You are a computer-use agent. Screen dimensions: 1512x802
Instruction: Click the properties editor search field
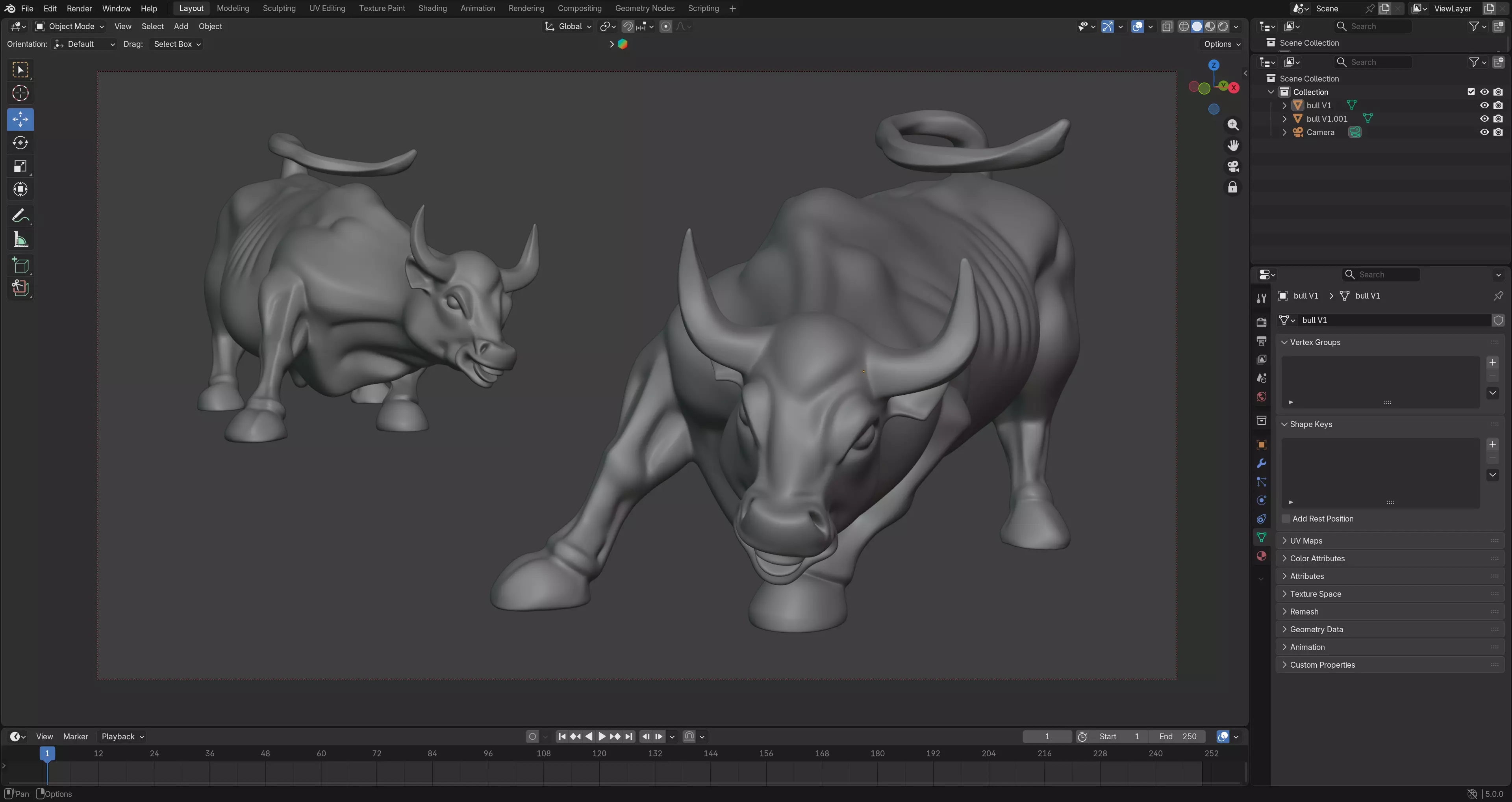[x=1381, y=275]
